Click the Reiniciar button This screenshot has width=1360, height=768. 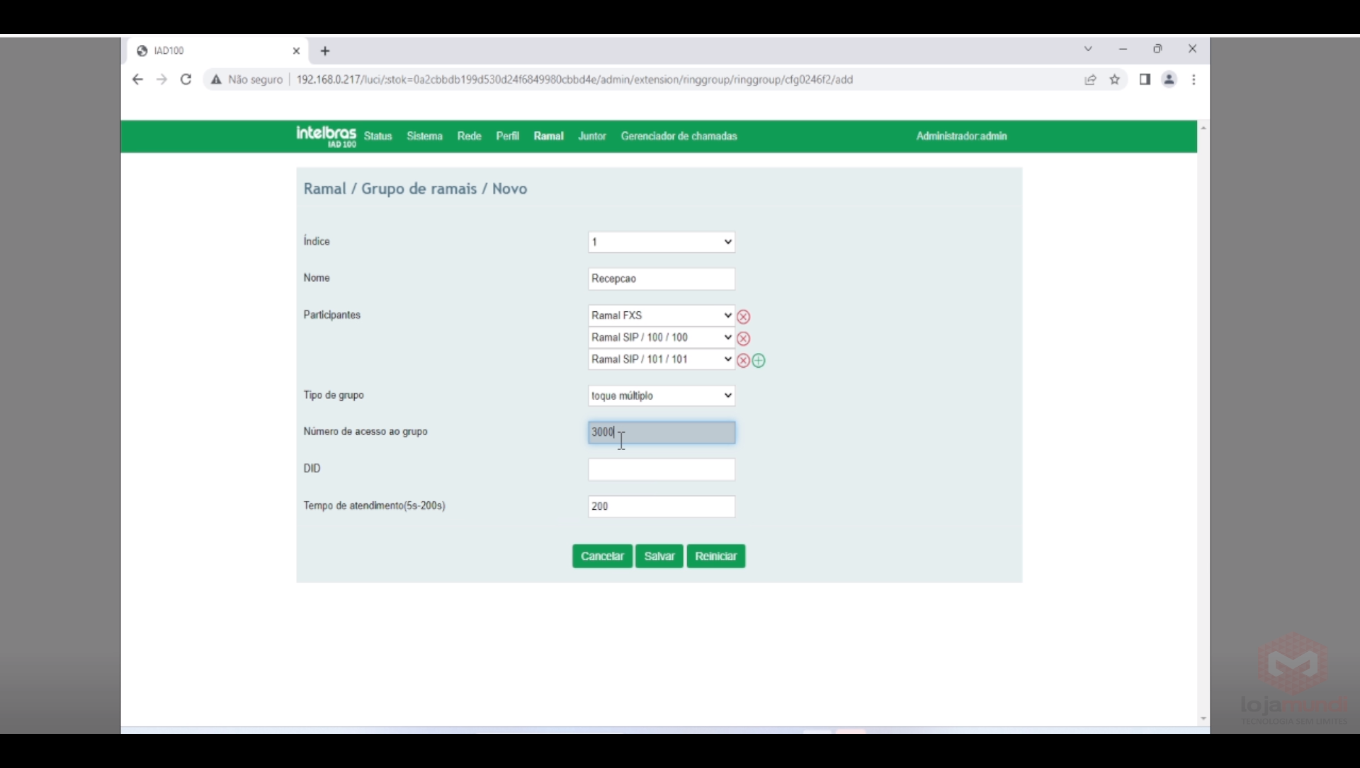click(716, 556)
